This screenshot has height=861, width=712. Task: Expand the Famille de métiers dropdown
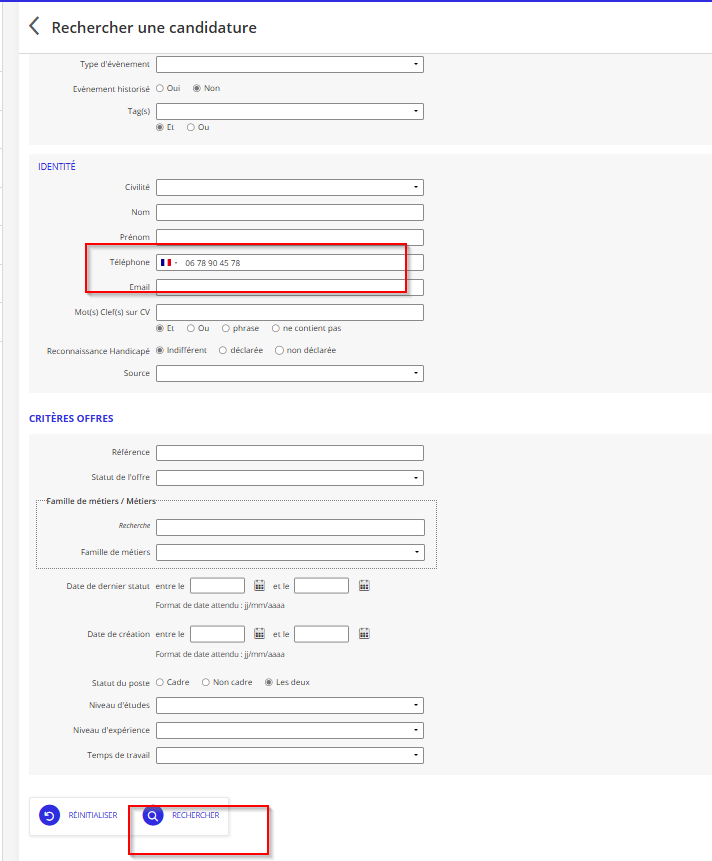[289, 553]
